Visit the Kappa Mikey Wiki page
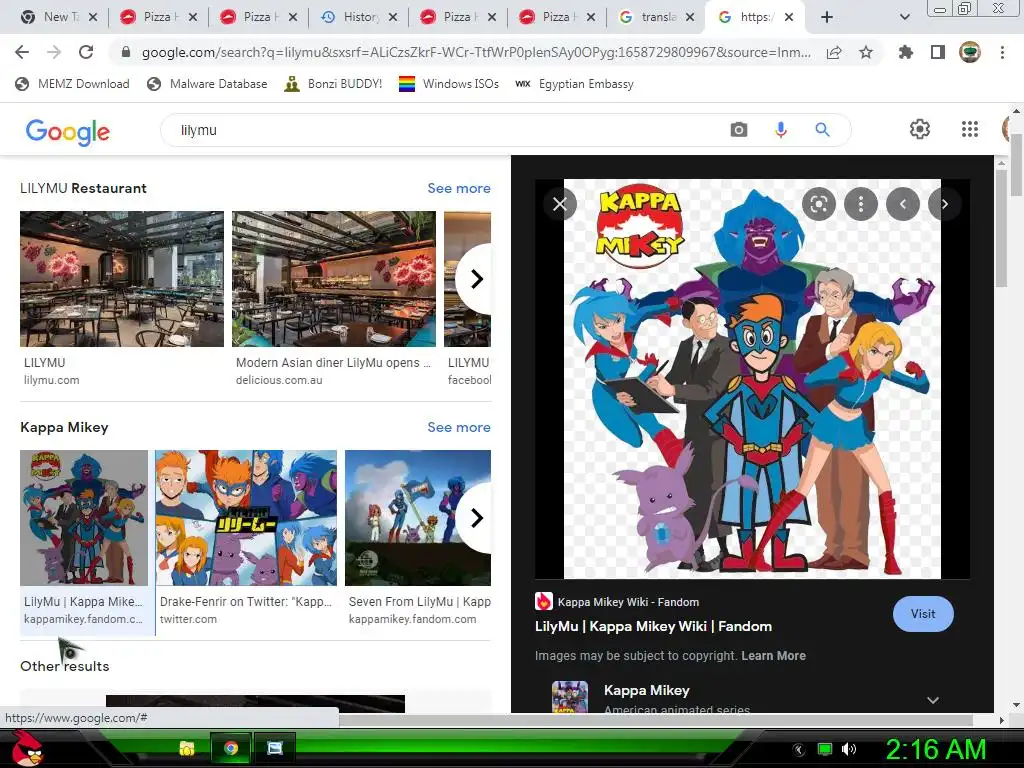1024x768 pixels. pyautogui.click(x=923, y=615)
